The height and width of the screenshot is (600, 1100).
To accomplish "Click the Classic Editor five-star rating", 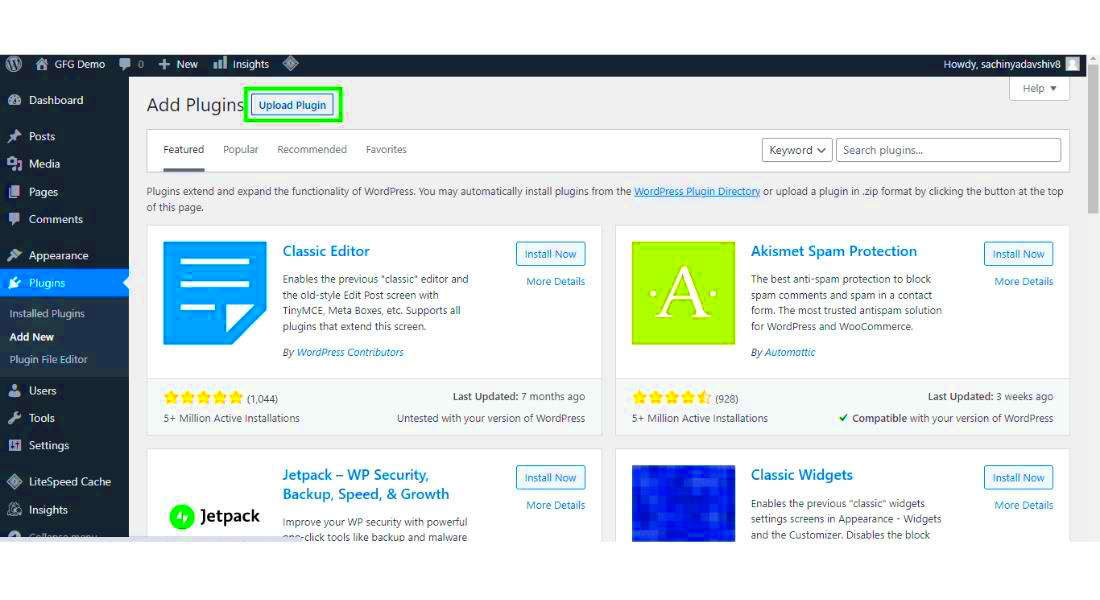I will point(203,398).
